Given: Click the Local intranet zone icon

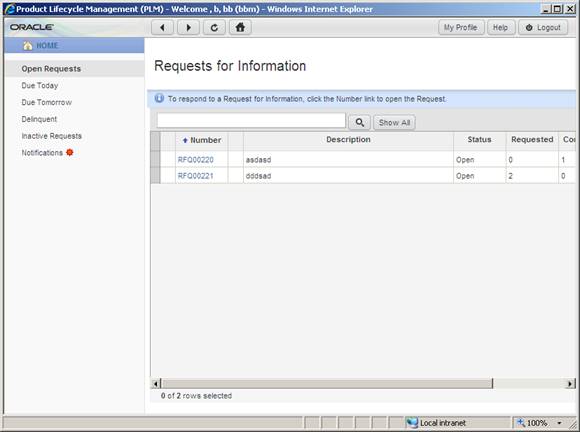Looking at the screenshot, I should 412,422.
